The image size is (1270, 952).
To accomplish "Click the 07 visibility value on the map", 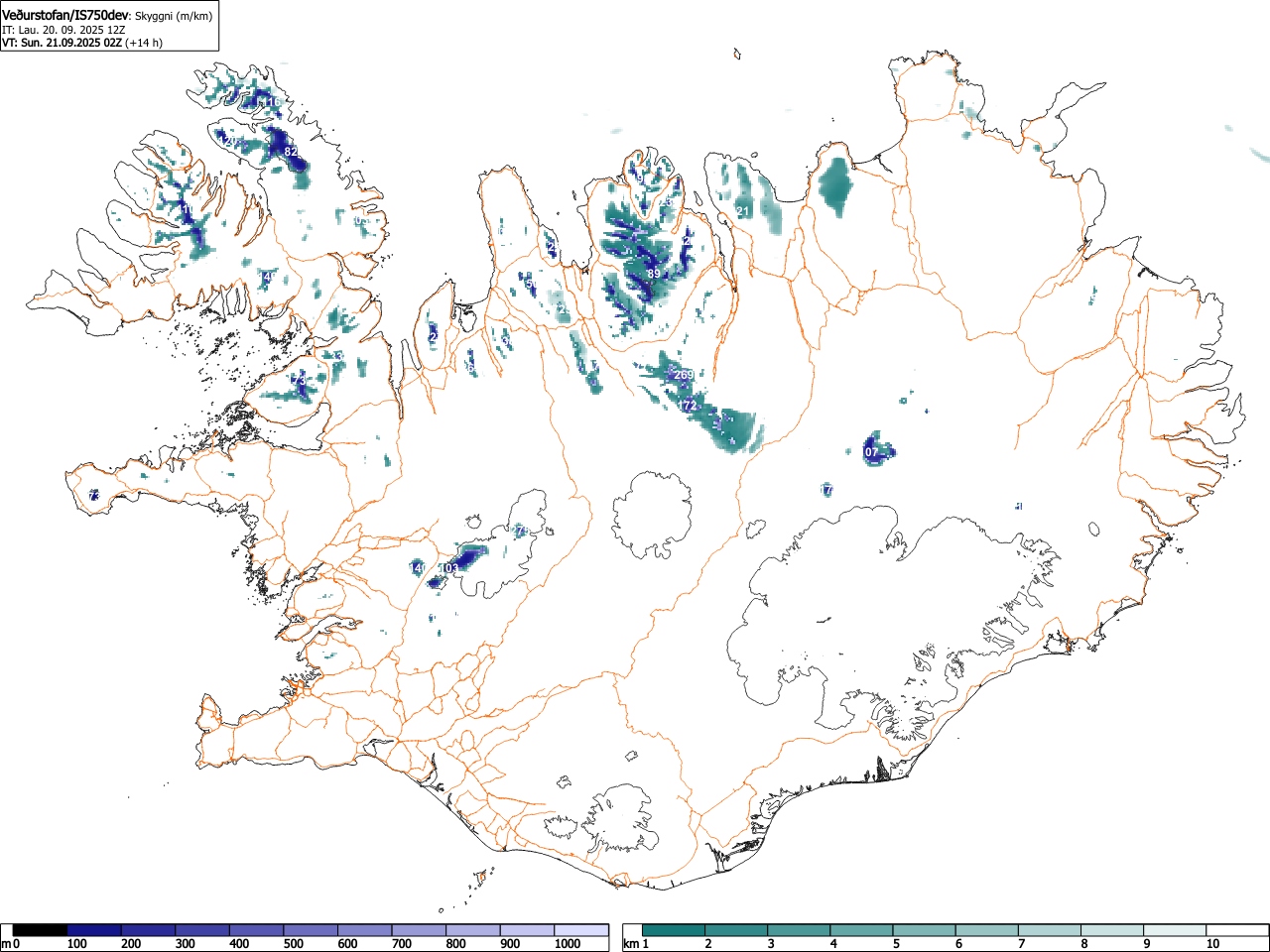I will point(871,452).
